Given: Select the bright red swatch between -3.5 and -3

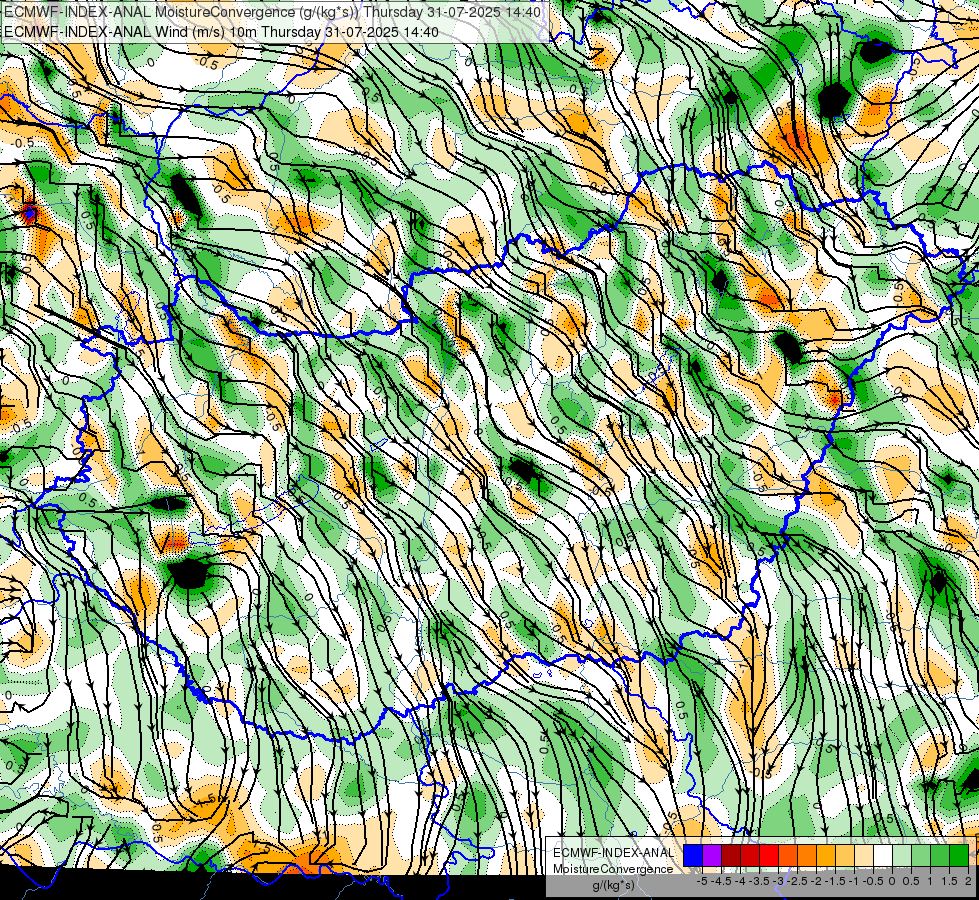Looking at the screenshot, I should tap(769, 855).
